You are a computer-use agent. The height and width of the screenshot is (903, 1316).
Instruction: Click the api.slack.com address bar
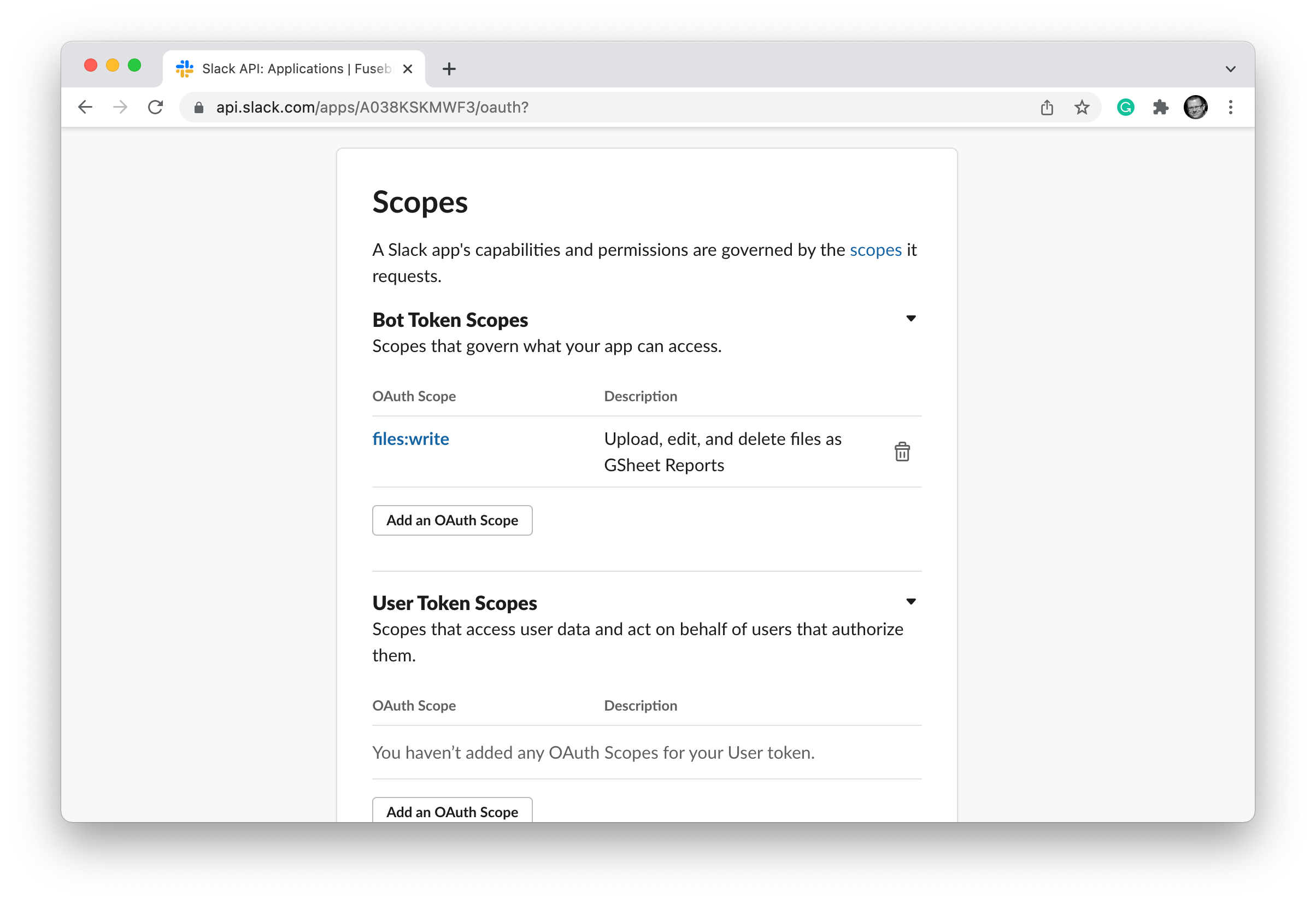pyautogui.click(x=566, y=107)
